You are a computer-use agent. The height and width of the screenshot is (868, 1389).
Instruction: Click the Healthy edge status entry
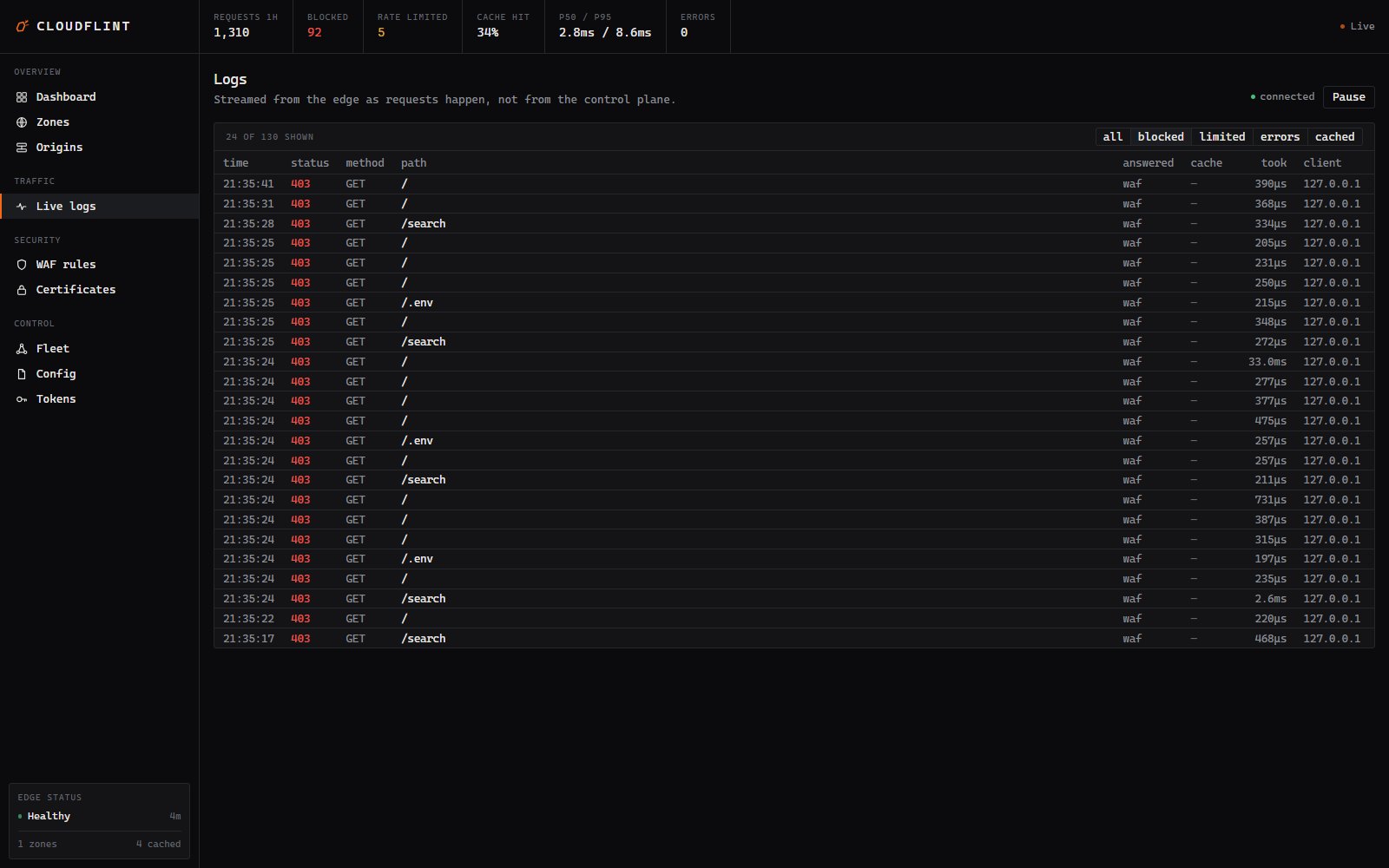tap(99, 816)
